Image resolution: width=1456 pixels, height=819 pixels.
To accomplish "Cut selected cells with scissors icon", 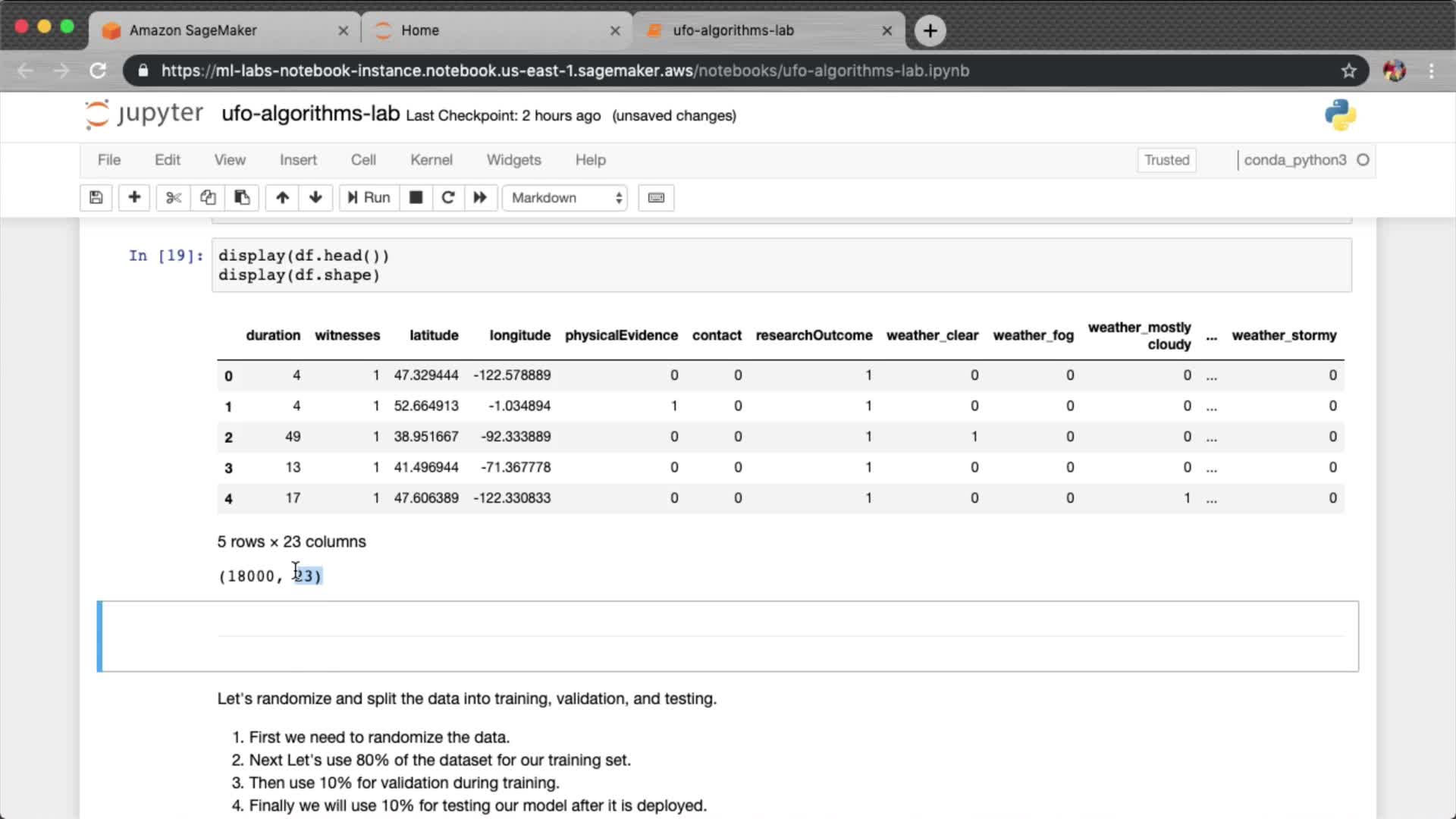I will pos(174,198).
